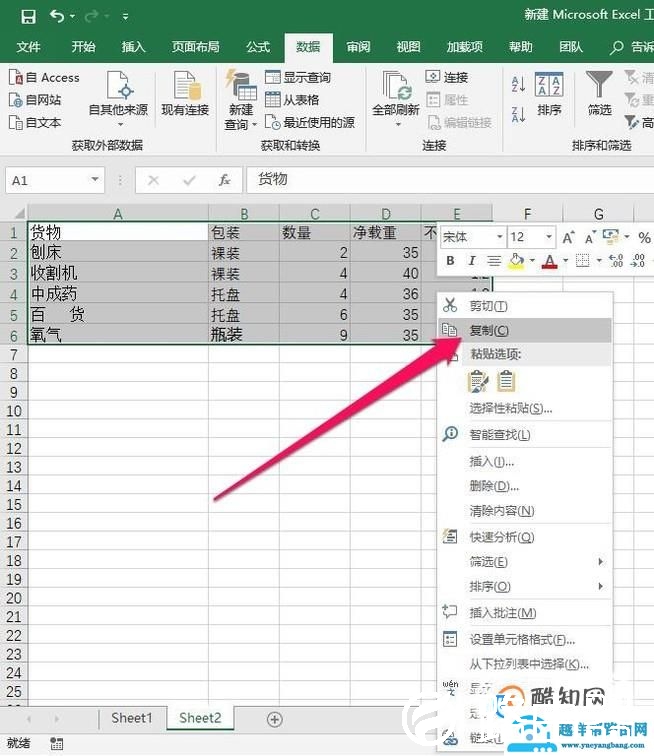Import data from text file (自文本)

35,122
